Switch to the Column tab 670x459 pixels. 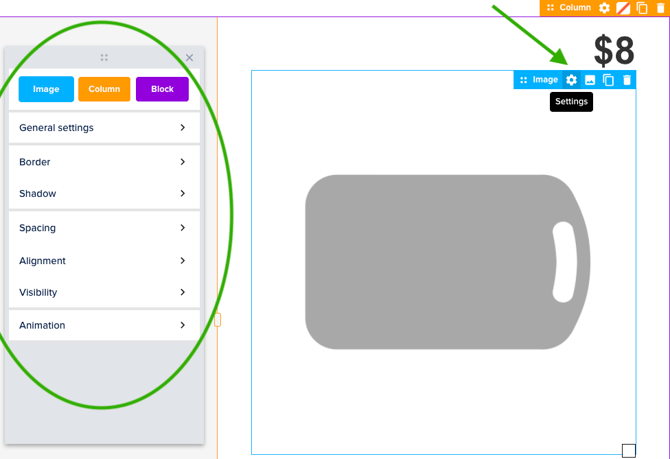pos(104,89)
